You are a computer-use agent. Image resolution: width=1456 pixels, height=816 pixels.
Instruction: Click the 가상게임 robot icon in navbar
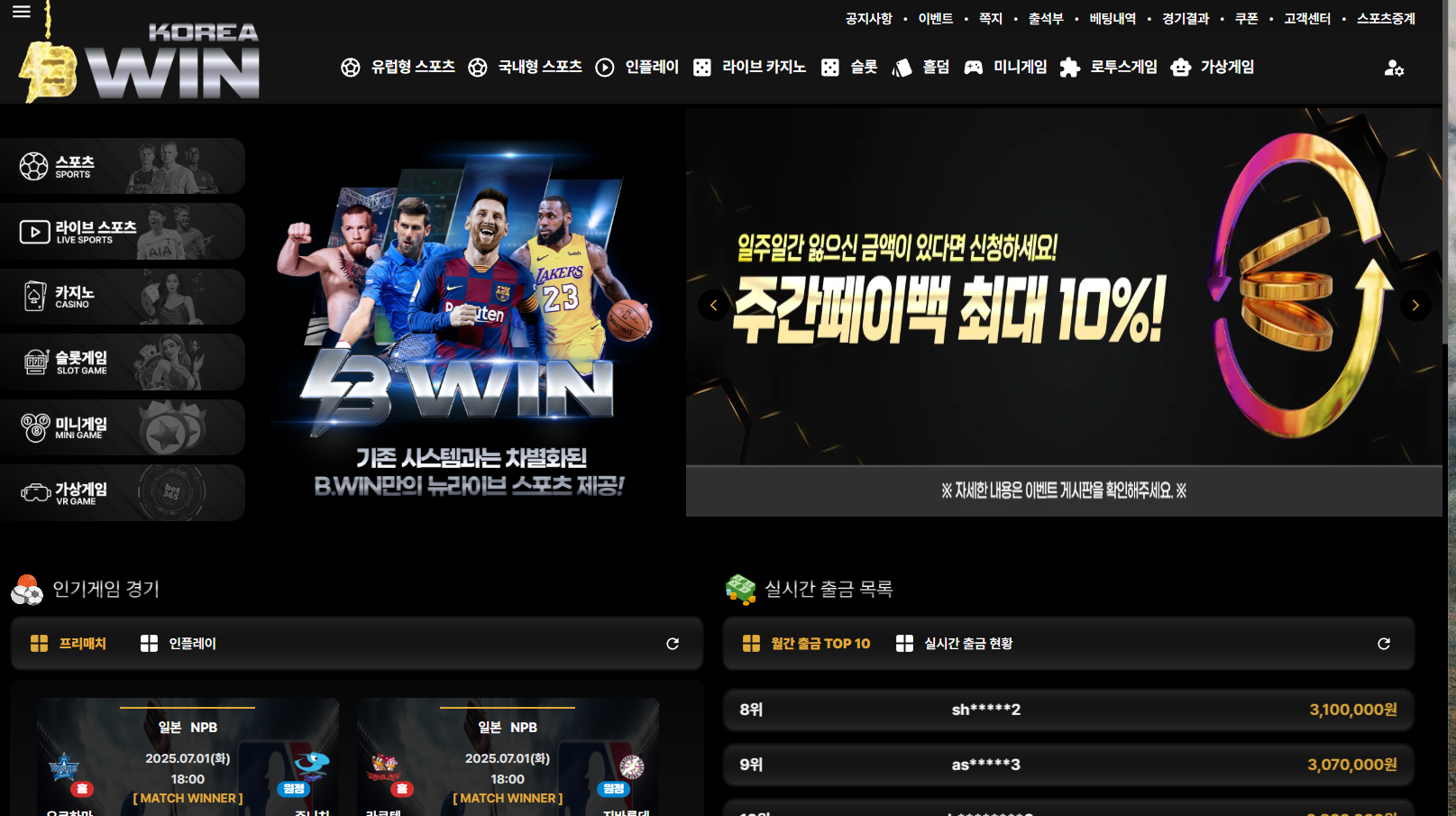click(1180, 68)
